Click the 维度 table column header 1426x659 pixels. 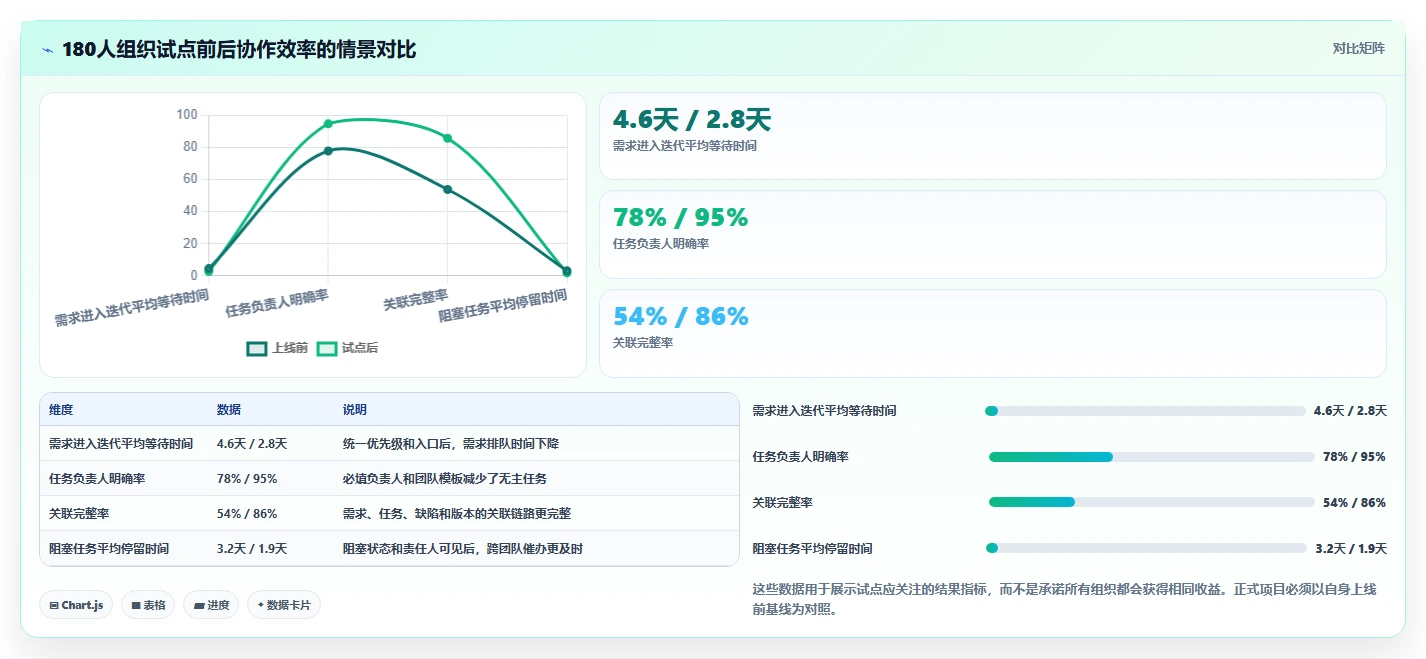pyautogui.click(x=61, y=410)
